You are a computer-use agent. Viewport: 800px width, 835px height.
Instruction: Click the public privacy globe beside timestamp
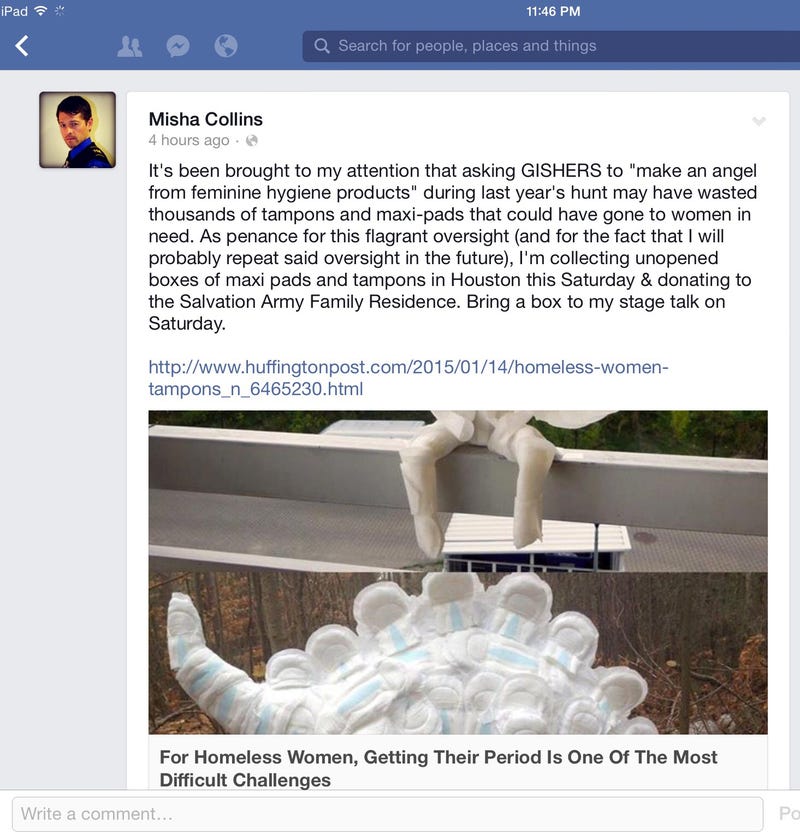[x=252, y=141]
